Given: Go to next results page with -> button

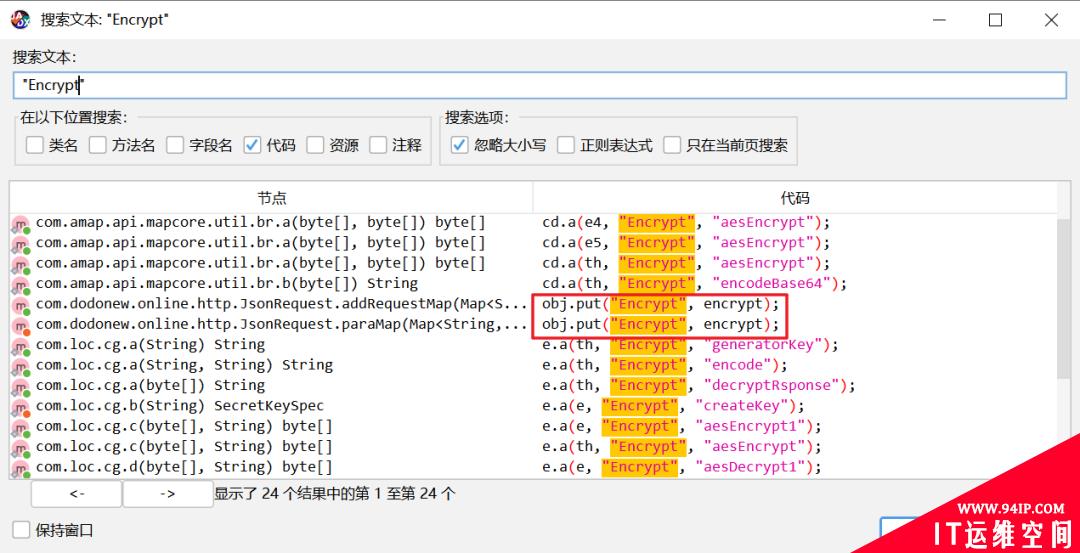Looking at the screenshot, I should (x=167, y=494).
